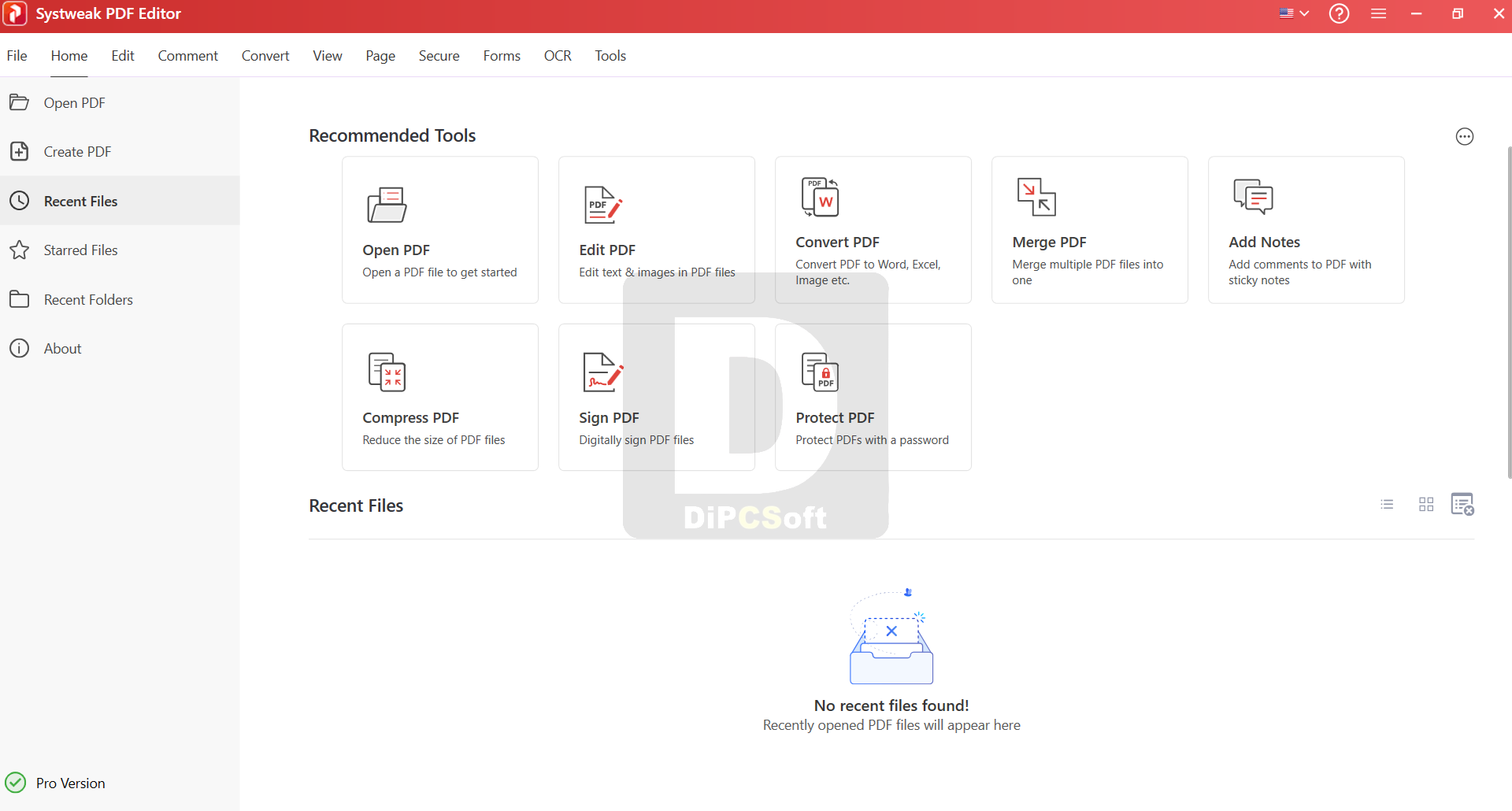This screenshot has height=811, width=1512.
Task: Click the Open PDF sidebar label
Action: click(75, 103)
